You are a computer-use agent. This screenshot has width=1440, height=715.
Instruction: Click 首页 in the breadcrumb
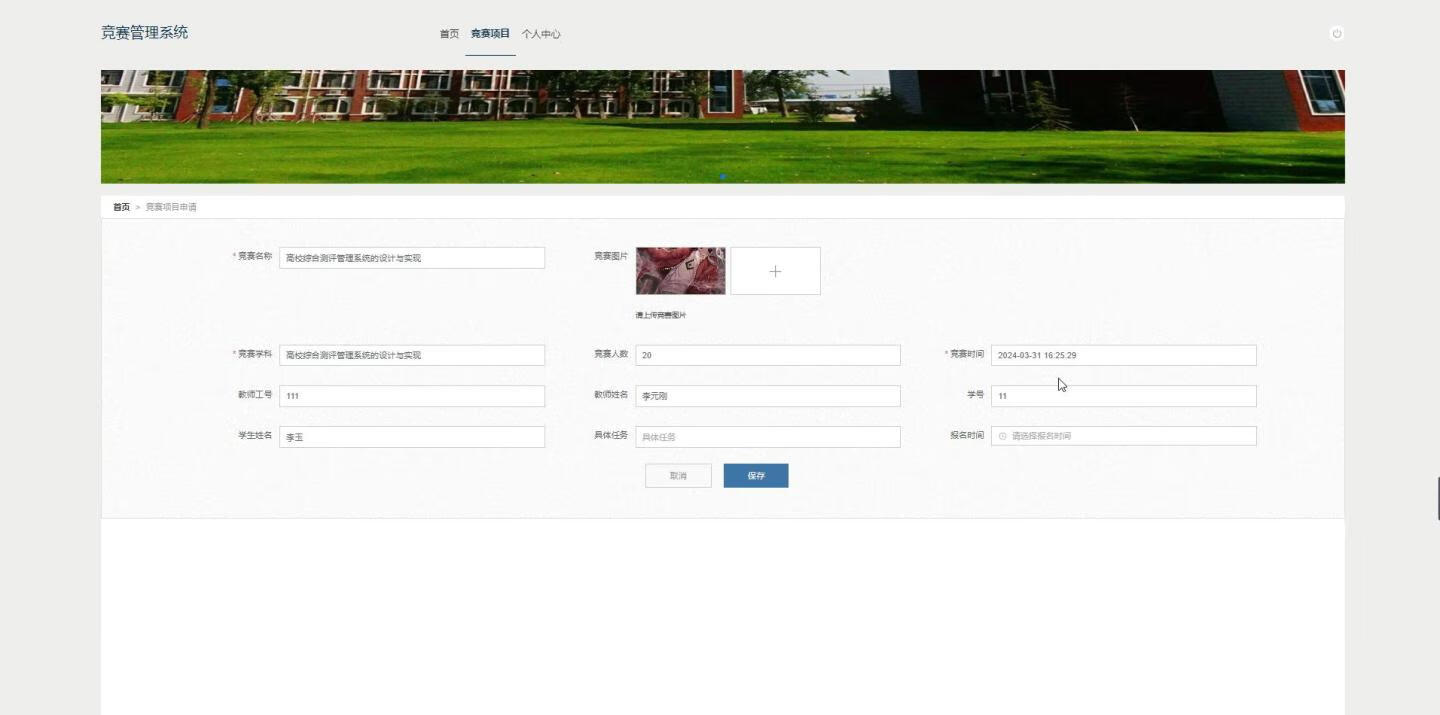coord(121,207)
